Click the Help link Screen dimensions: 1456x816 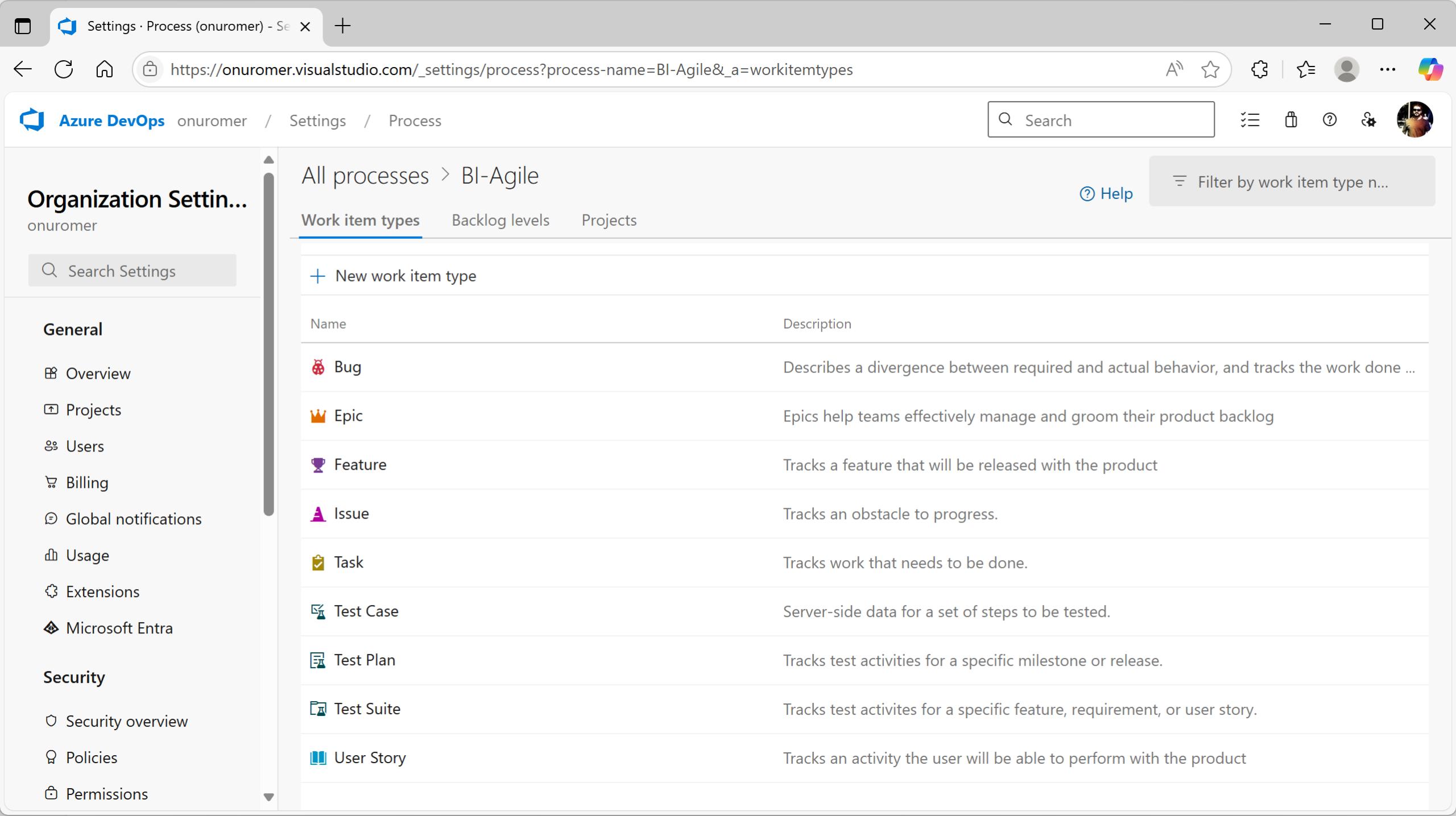[1106, 194]
